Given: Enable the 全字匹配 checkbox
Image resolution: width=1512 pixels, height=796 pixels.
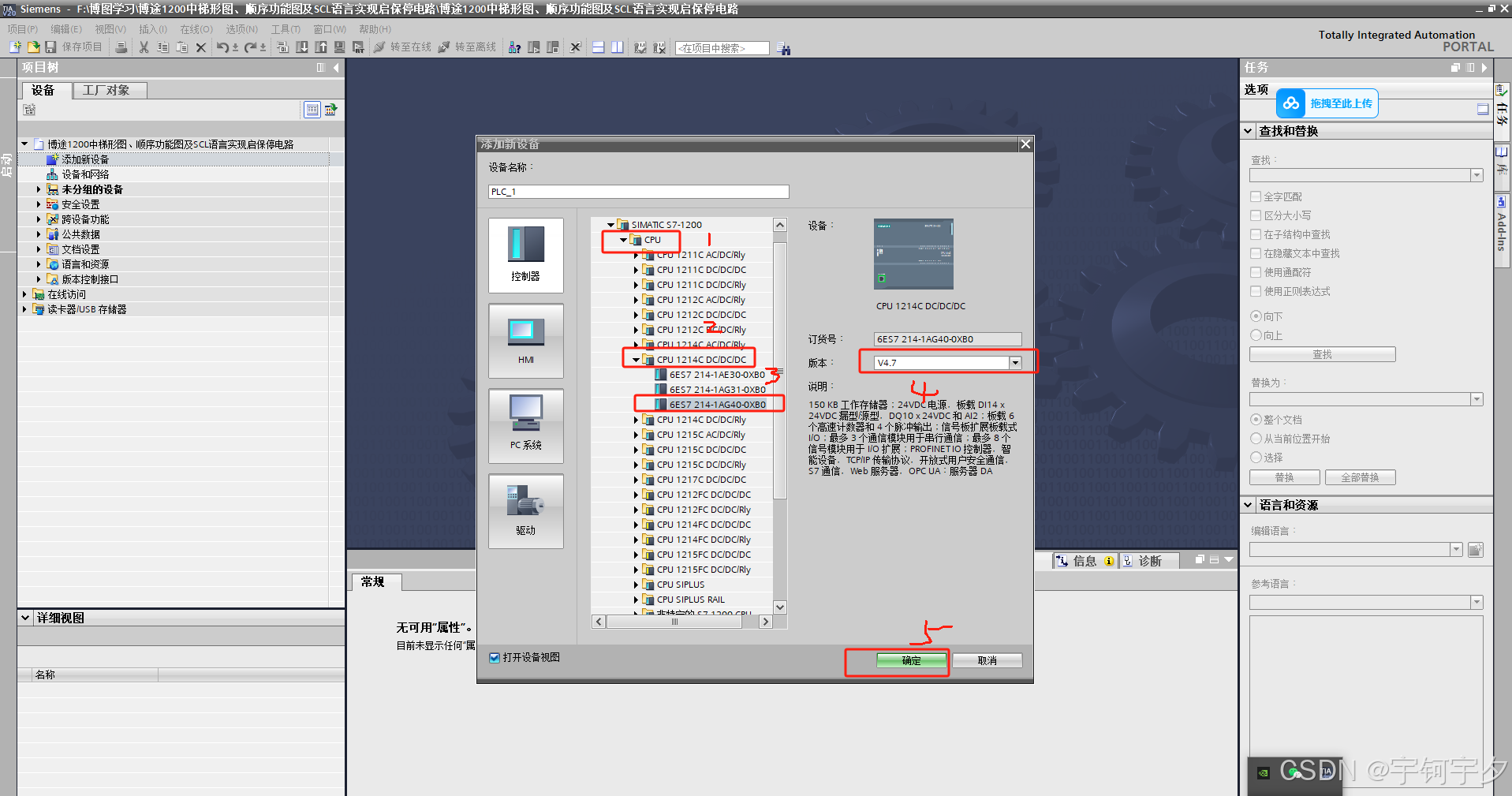Looking at the screenshot, I should (x=1256, y=196).
